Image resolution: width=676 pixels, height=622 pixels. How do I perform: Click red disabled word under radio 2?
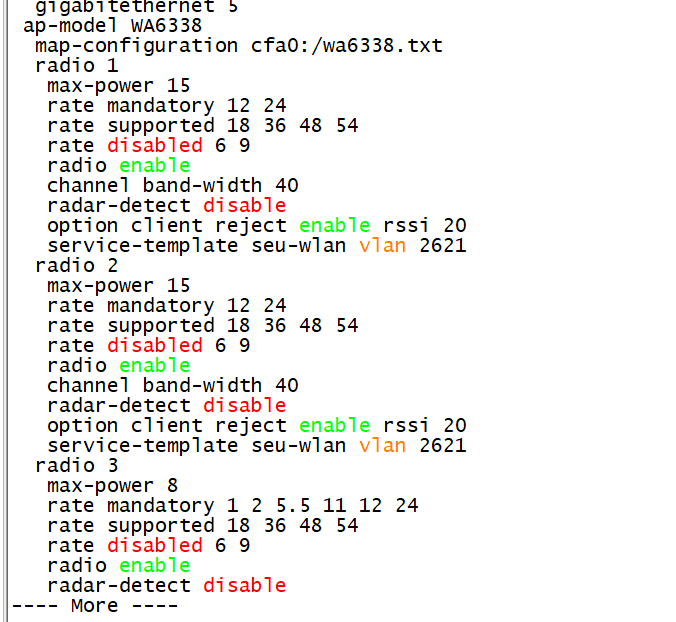pos(154,346)
